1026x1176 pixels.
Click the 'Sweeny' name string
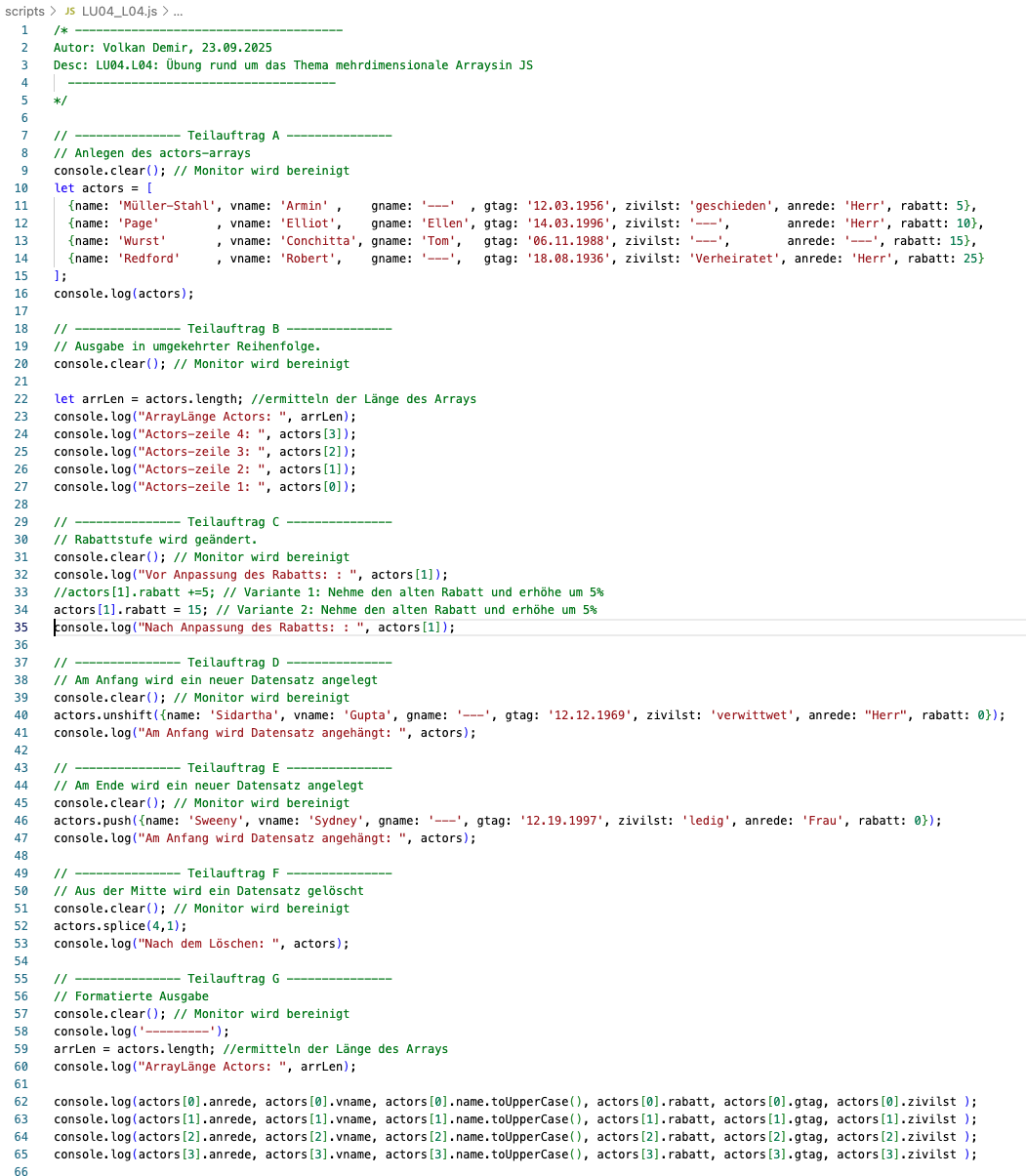coord(216,821)
